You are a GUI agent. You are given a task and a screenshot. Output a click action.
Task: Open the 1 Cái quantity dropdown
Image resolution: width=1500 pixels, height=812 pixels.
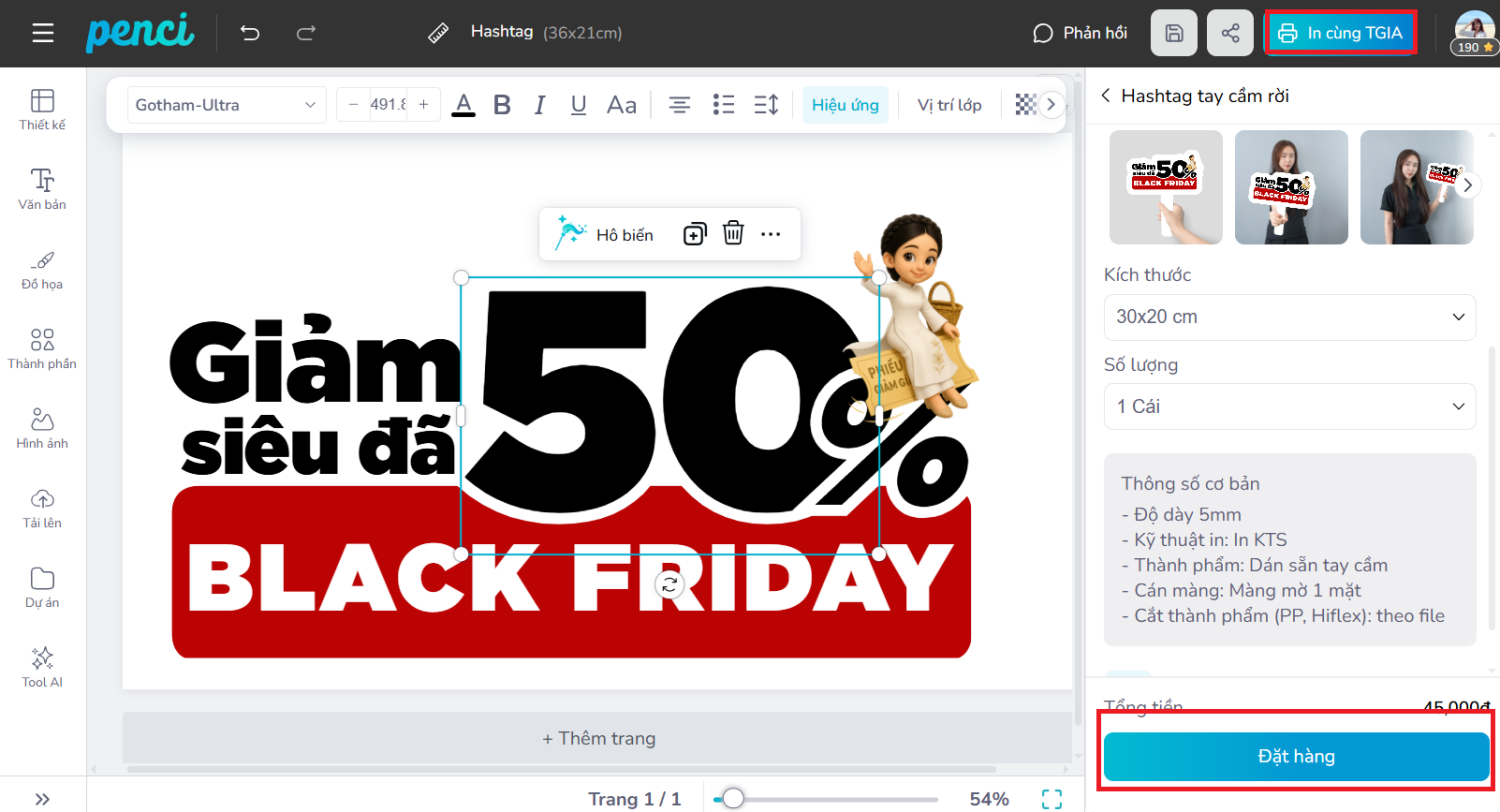pyautogui.click(x=1289, y=407)
